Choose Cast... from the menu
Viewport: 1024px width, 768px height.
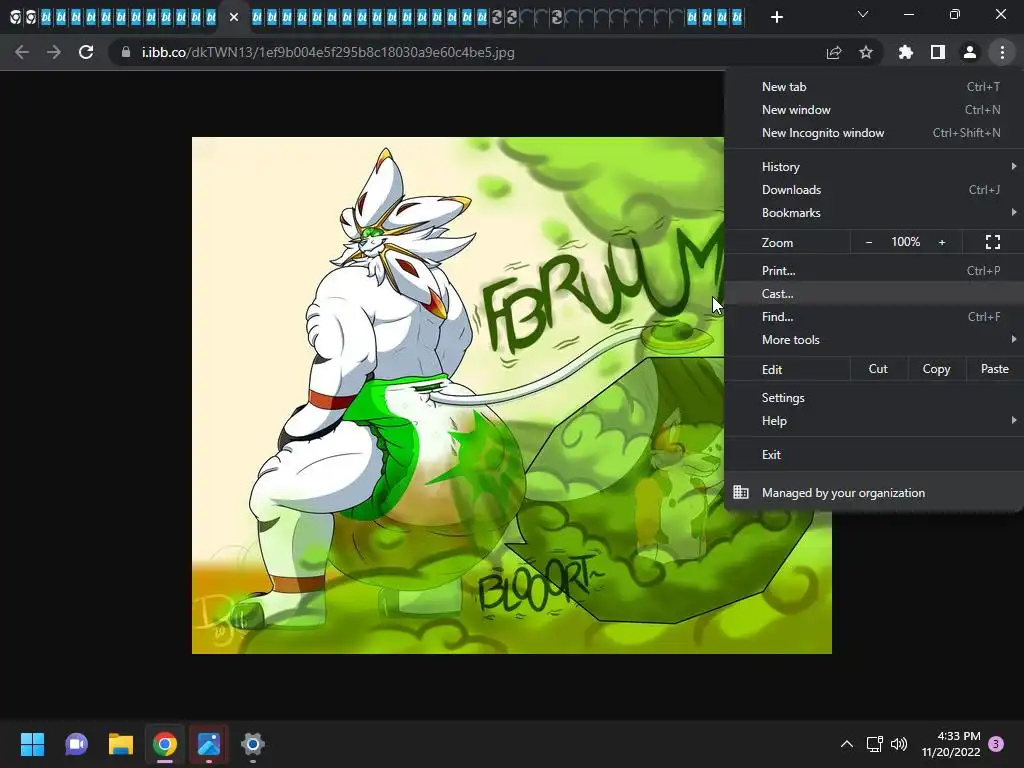874,293
